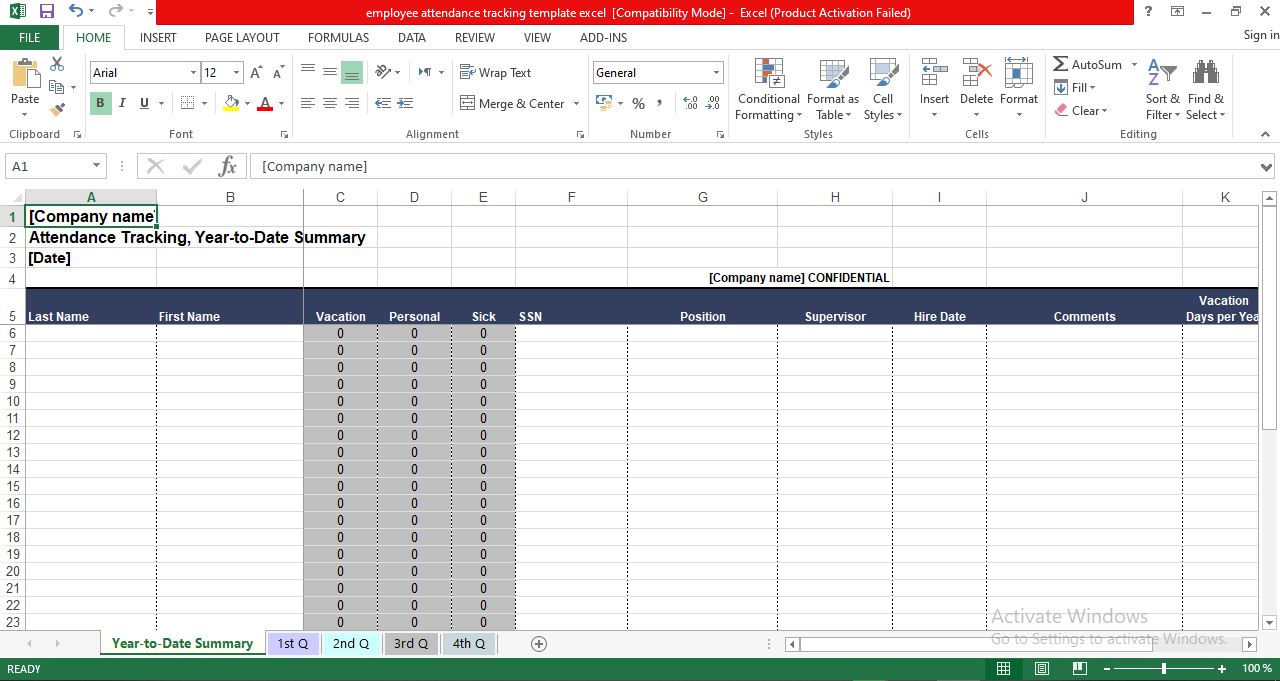Image resolution: width=1280 pixels, height=681 pixels.
Task: Switch to Page Layout view in status bar
Action: [x=1041, y=668]
